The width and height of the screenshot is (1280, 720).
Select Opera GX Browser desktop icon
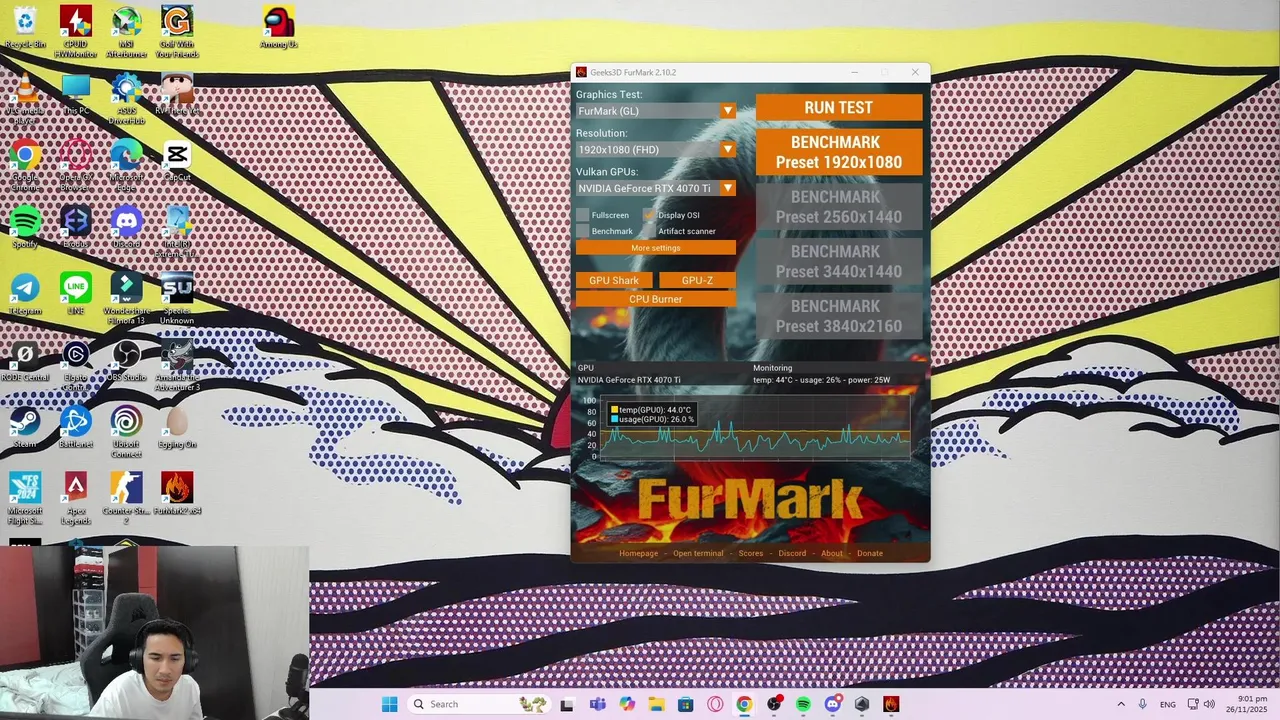75,166
